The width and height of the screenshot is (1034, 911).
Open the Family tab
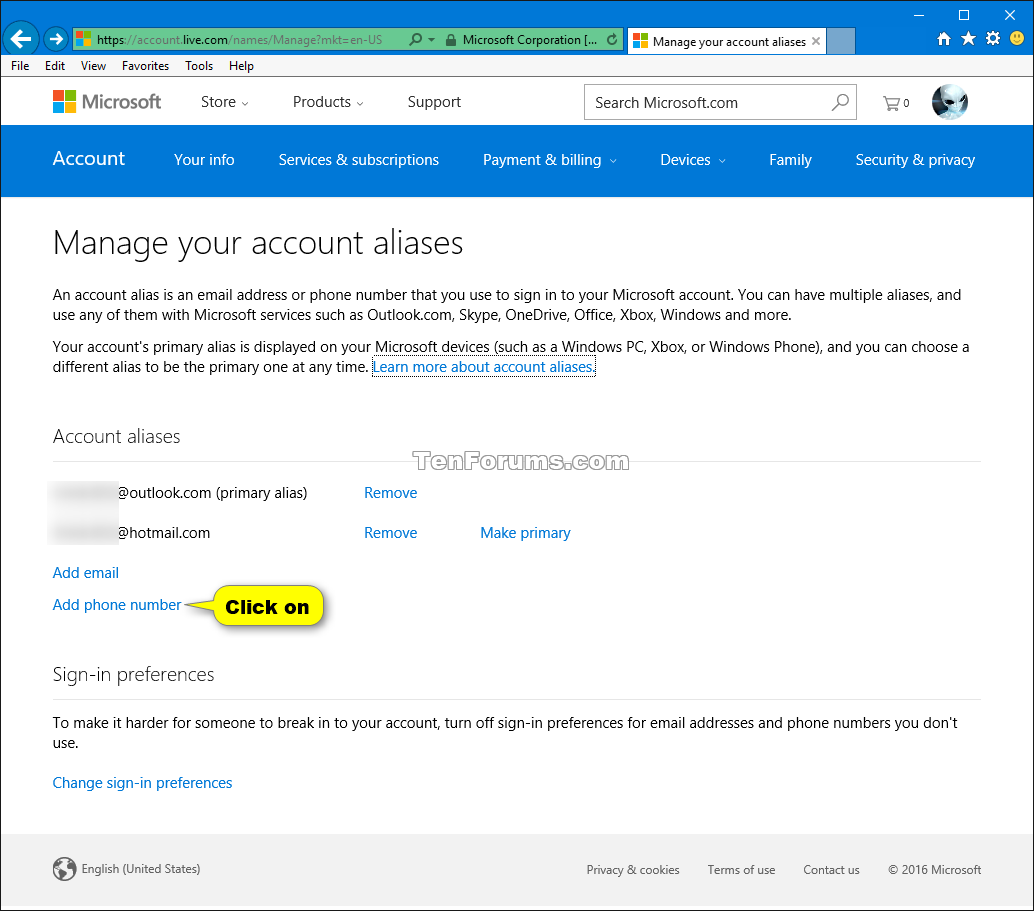point(790,160)
